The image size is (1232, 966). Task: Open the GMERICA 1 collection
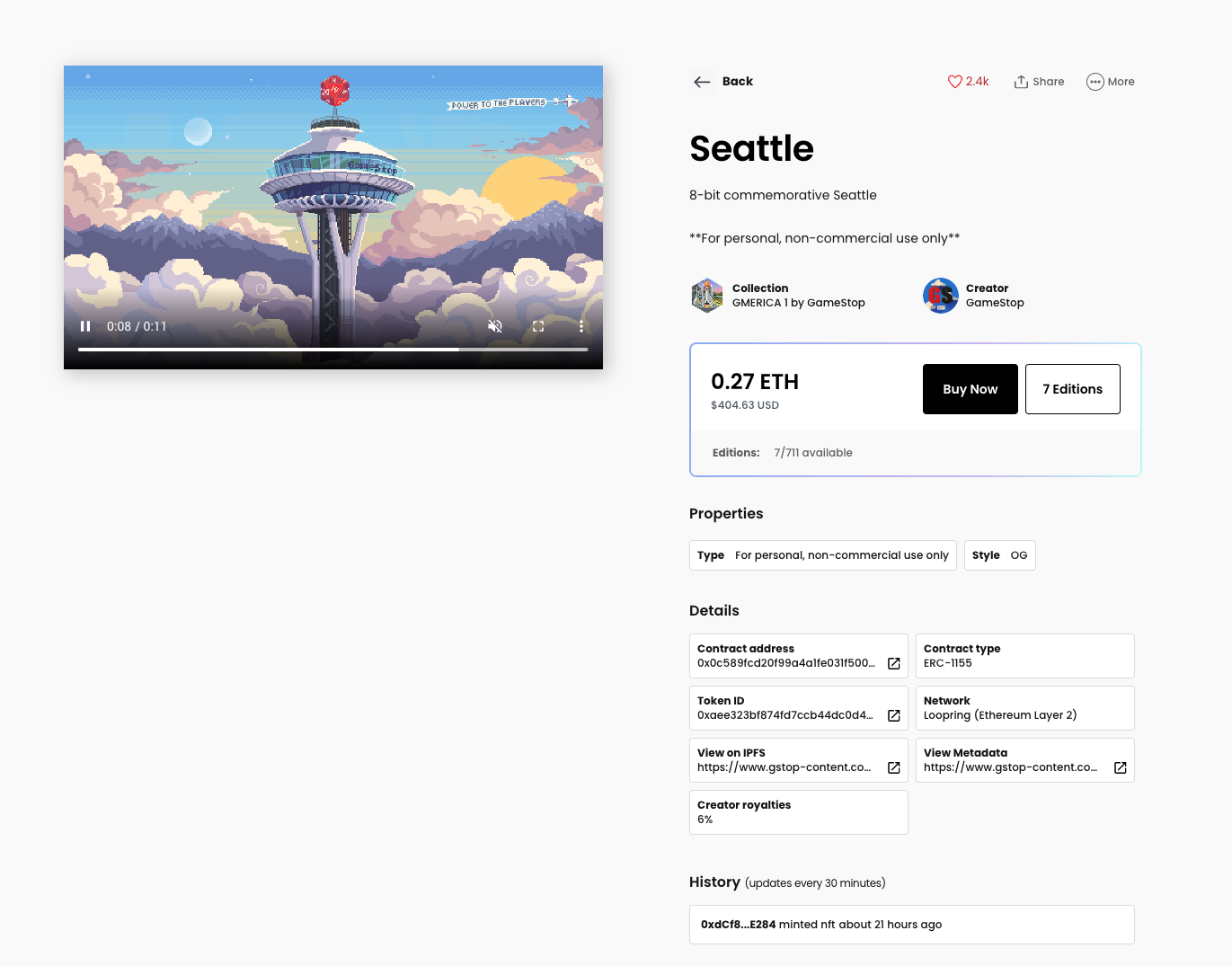(x=798, y=295)
